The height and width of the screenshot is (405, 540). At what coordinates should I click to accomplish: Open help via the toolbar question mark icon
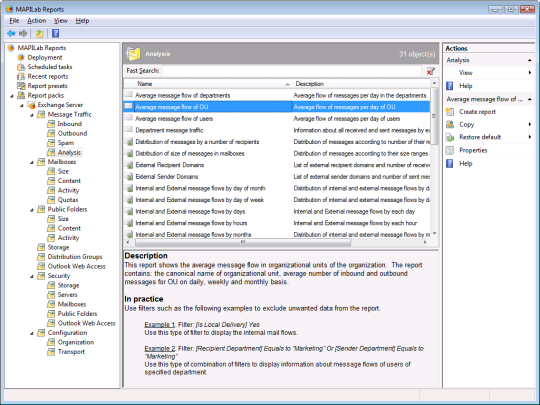click(55, 33)
